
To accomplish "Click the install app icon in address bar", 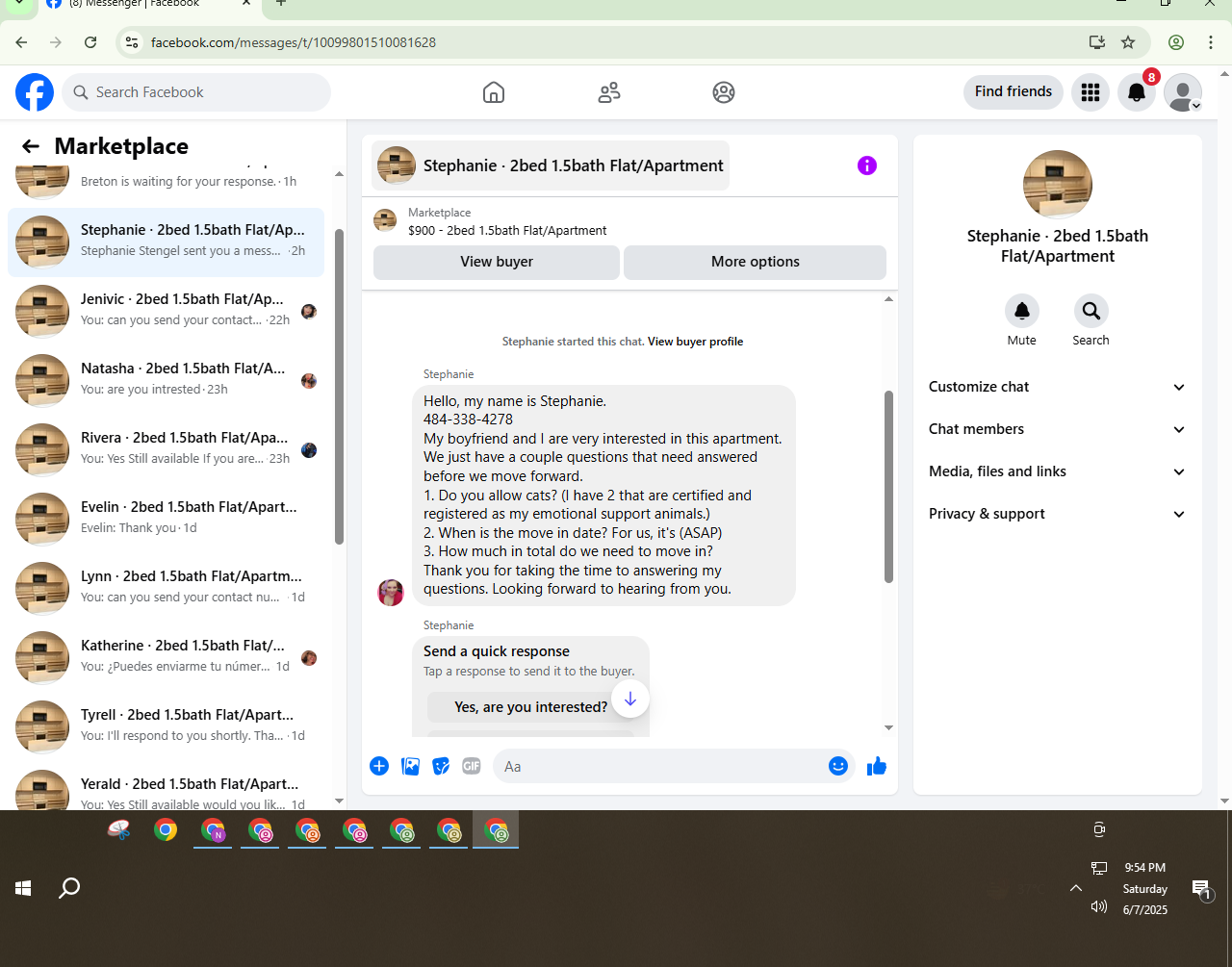I will point(1097,42).
